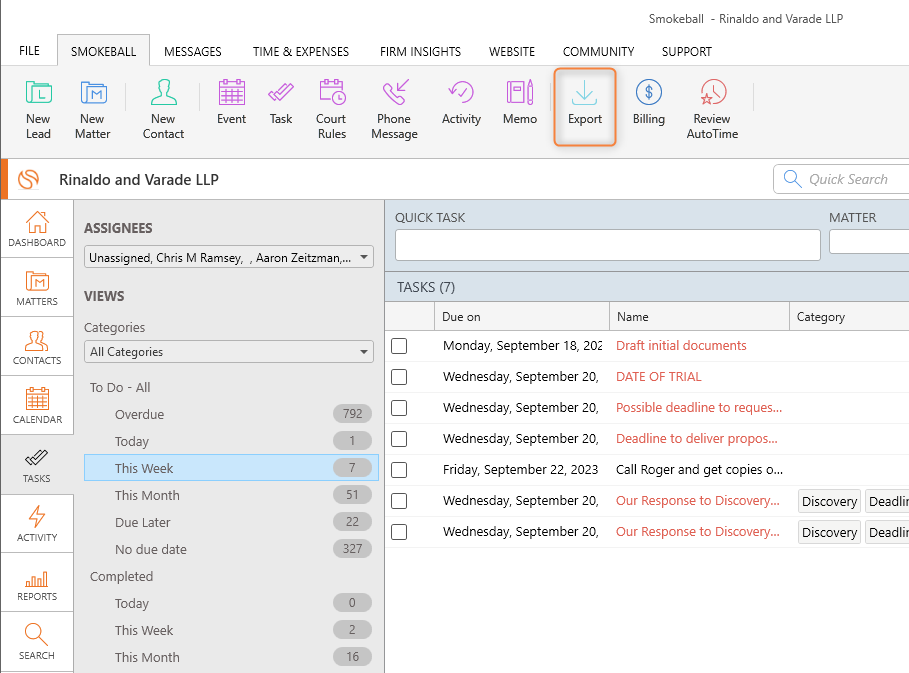Switch to the TIME & EXPENSES tab

coord(300,51)
